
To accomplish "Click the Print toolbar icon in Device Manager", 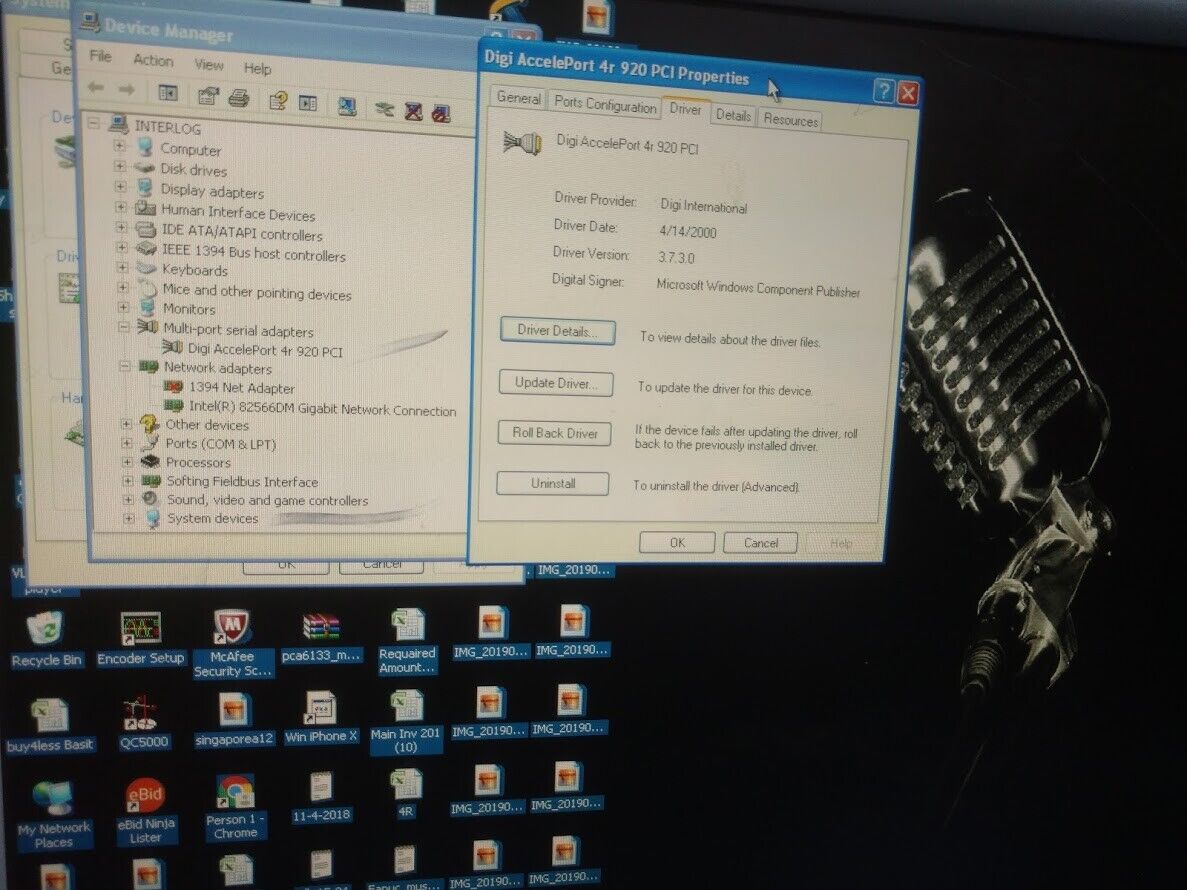I will pos(239,97).
